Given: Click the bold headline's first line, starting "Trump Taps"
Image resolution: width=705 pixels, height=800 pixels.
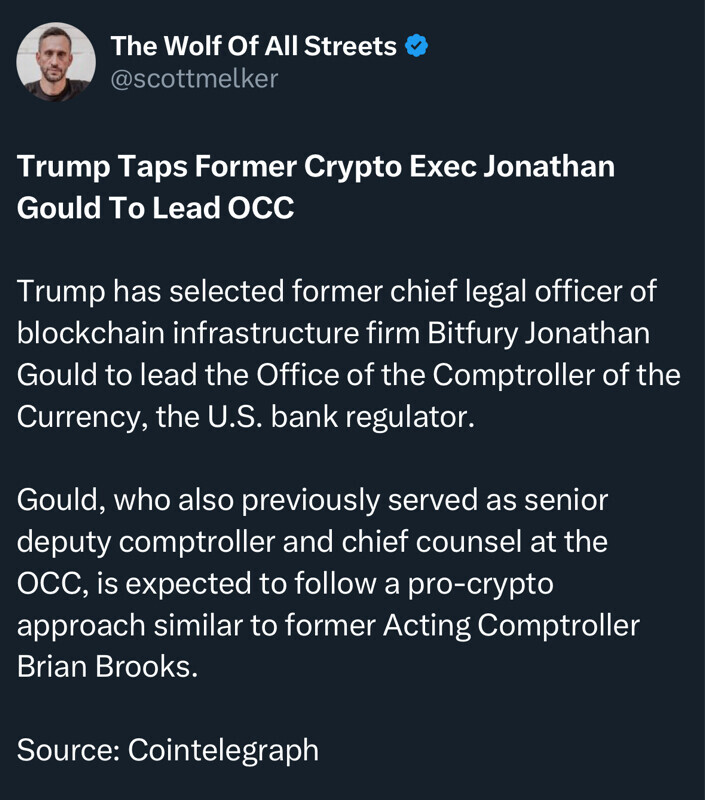Looking at the screenshot, I should coord(315,166).
